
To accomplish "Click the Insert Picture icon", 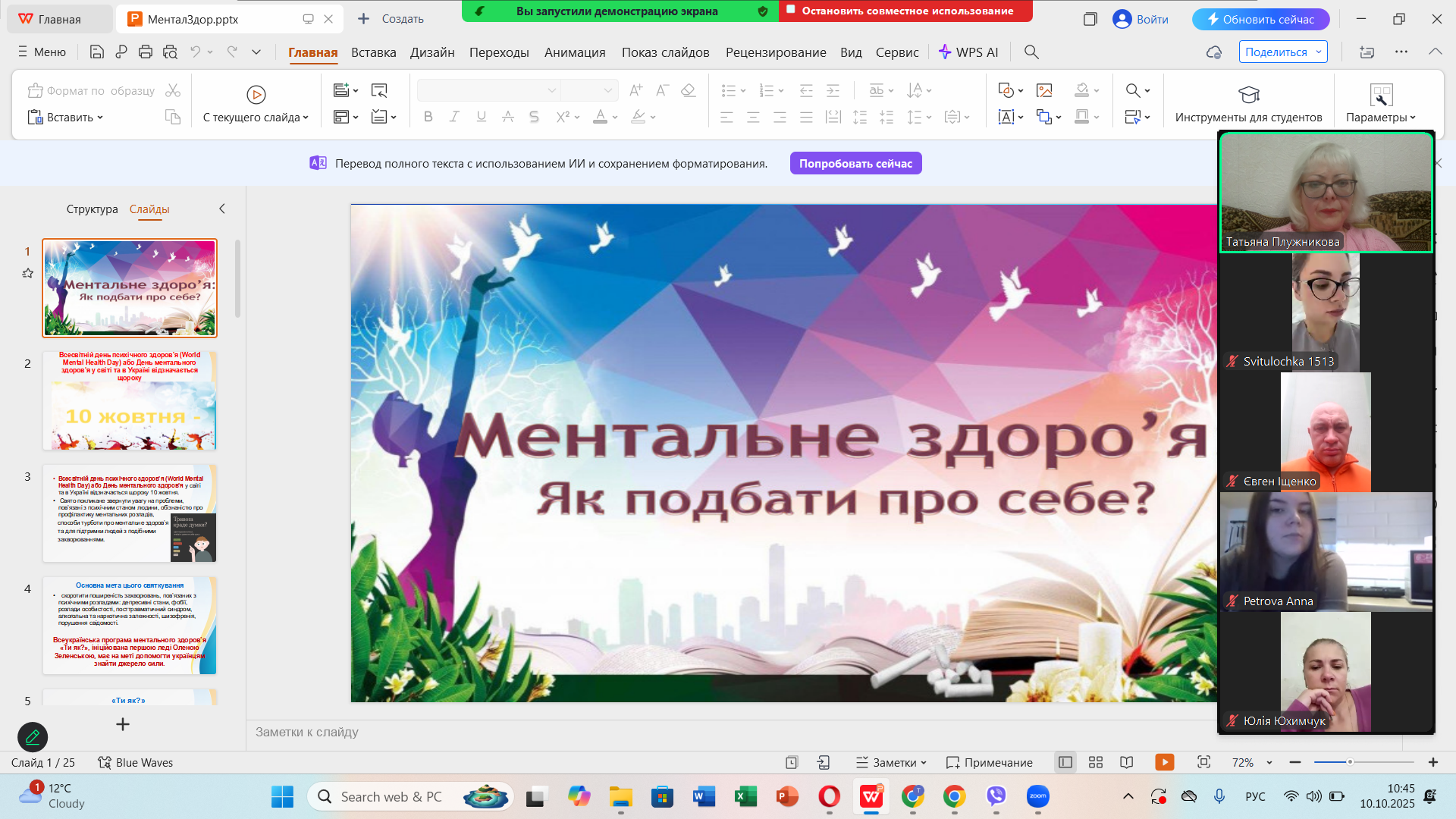I will (x=1044, y=90).
